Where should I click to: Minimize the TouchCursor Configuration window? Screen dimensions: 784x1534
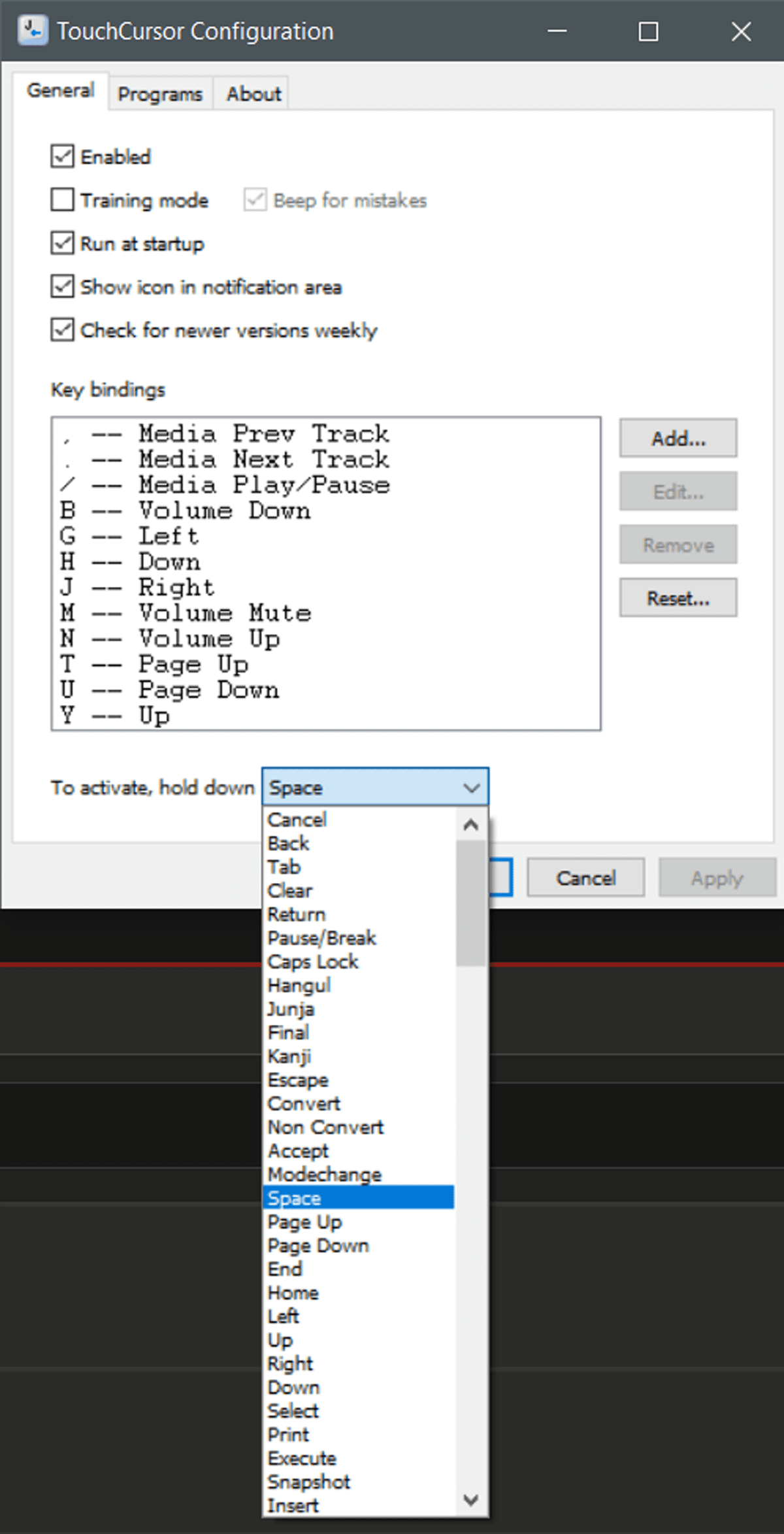pyautogui.click(x=557, y=31)
